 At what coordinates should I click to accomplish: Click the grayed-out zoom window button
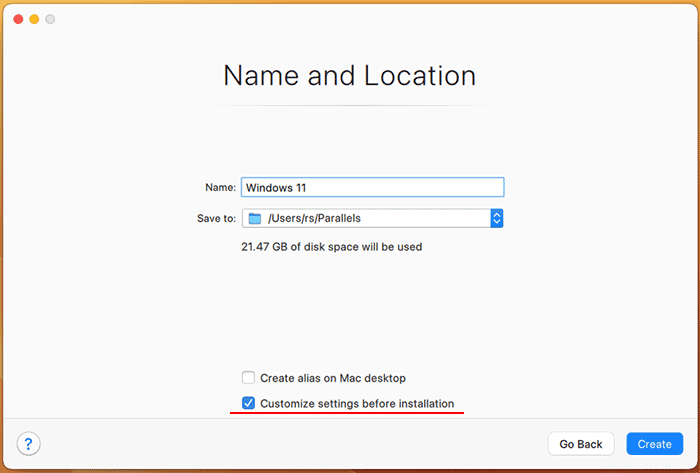50,19
